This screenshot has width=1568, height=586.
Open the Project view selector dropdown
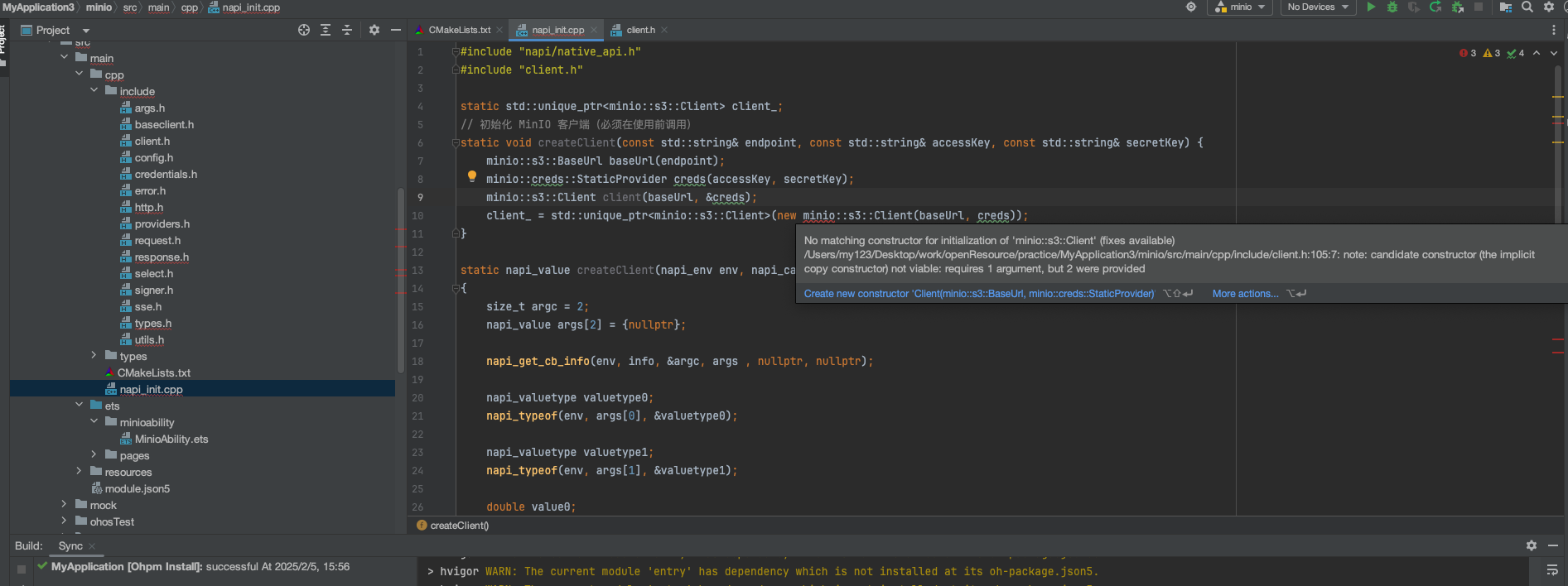55,30
